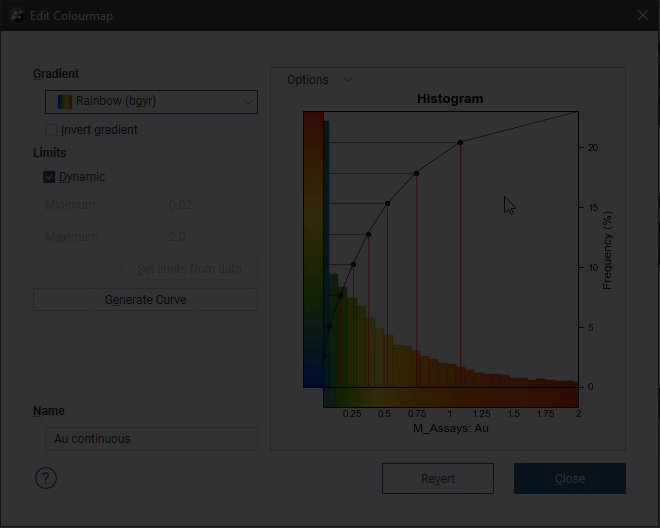Click the Set limits from data button
Image resolution: width=660 pixels, height=528 pixels.
click(189, 269)
